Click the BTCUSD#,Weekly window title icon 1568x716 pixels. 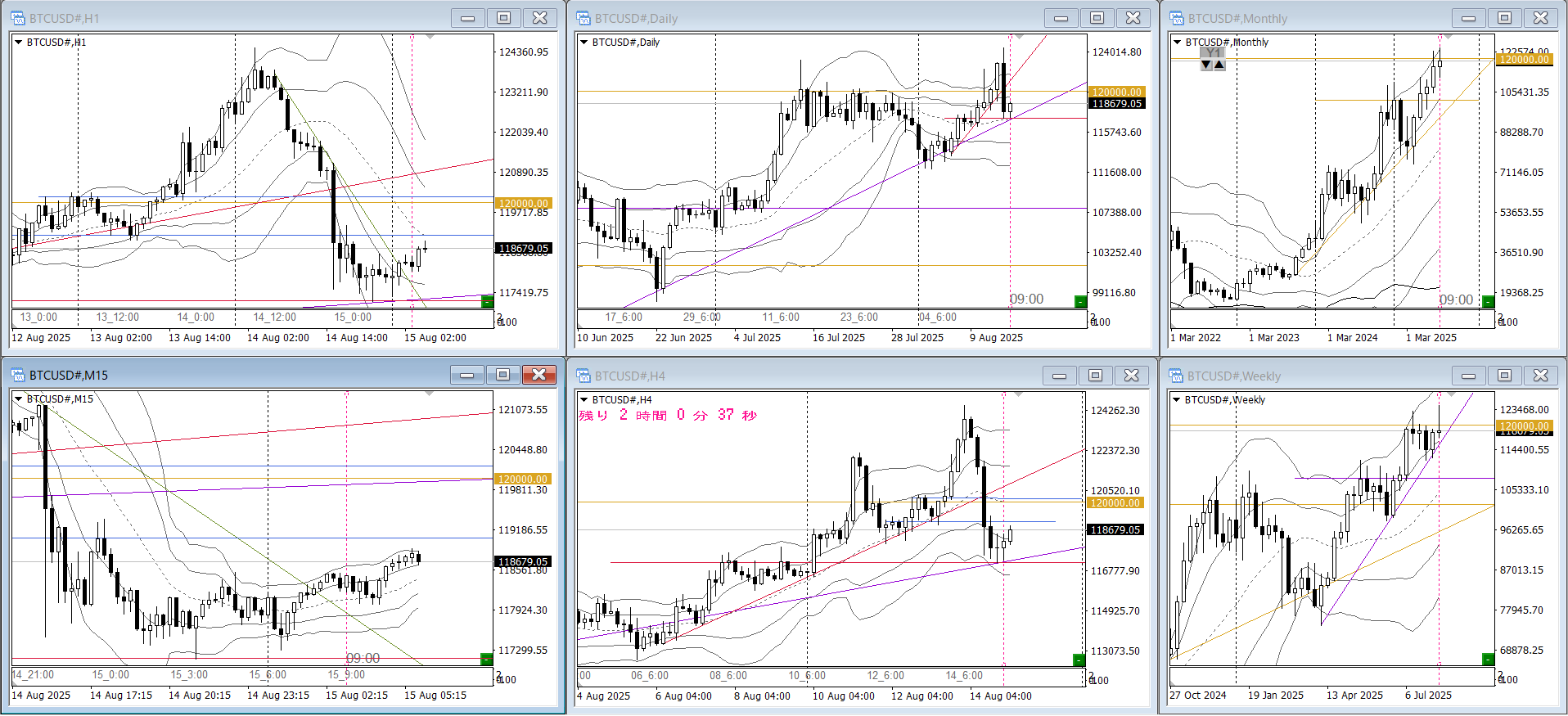coord(1176,376)
